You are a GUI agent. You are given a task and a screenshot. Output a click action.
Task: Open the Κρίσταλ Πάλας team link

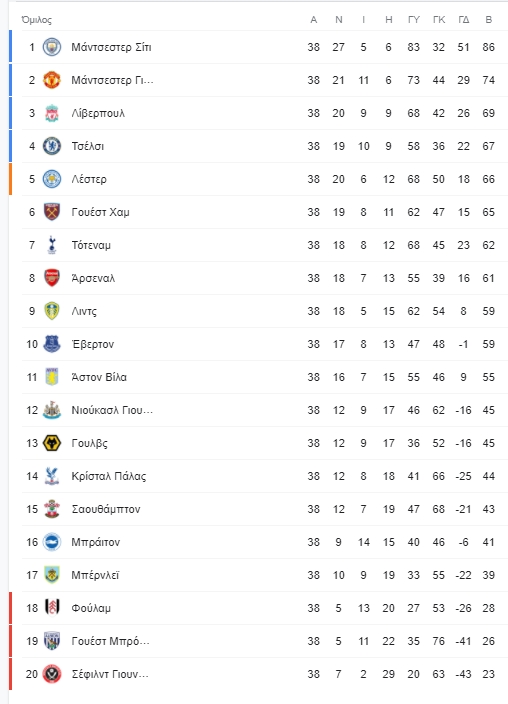click(x=109, y=476)
